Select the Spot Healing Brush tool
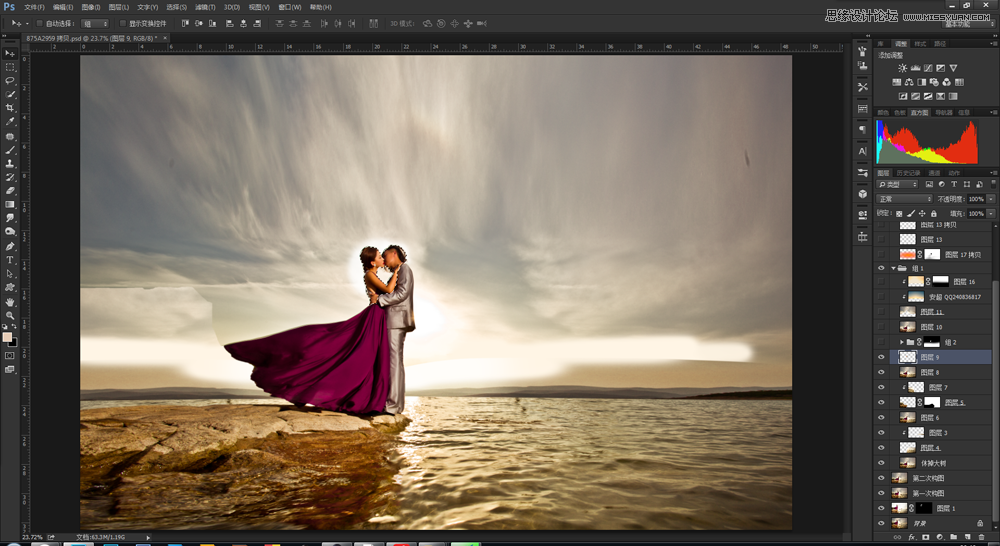The image size is (1000, 546). 10,136
